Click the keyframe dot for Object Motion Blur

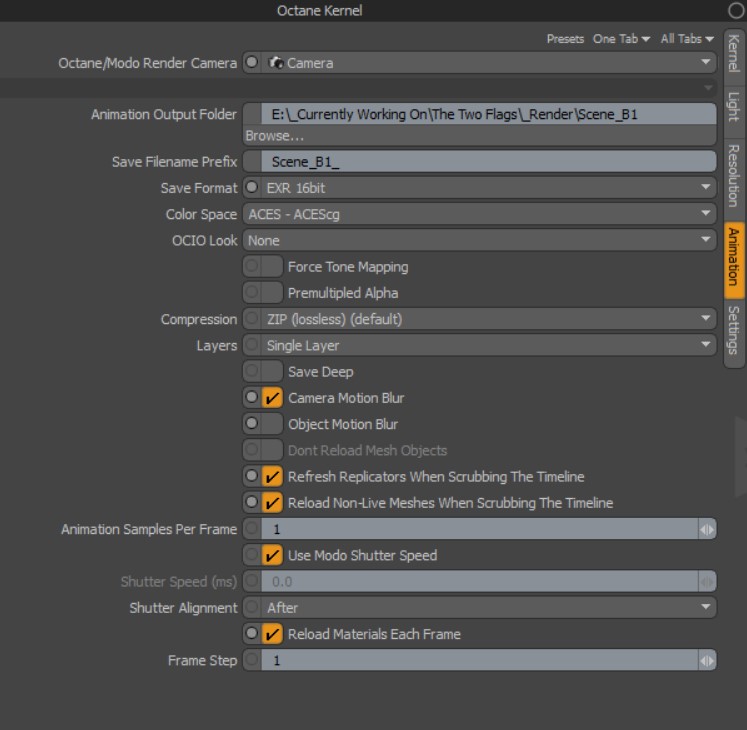(251, 424)
